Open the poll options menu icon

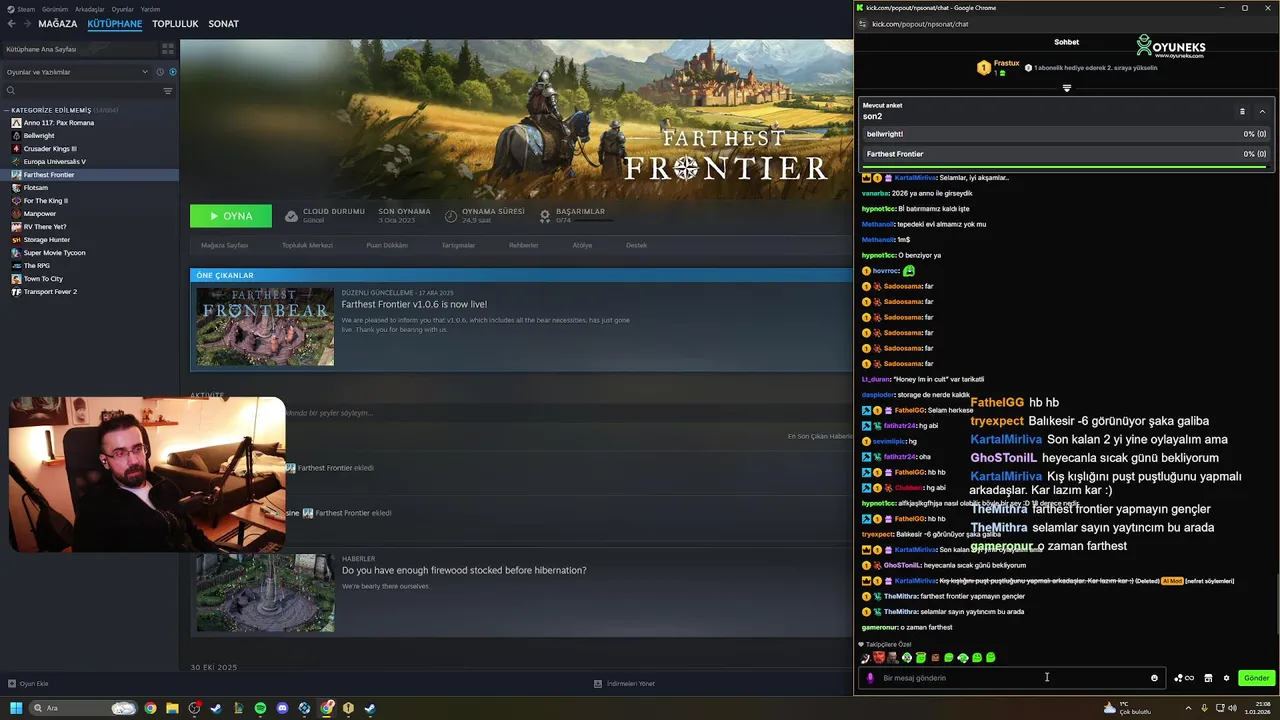pyautogui.click(x=1242, y=111)
